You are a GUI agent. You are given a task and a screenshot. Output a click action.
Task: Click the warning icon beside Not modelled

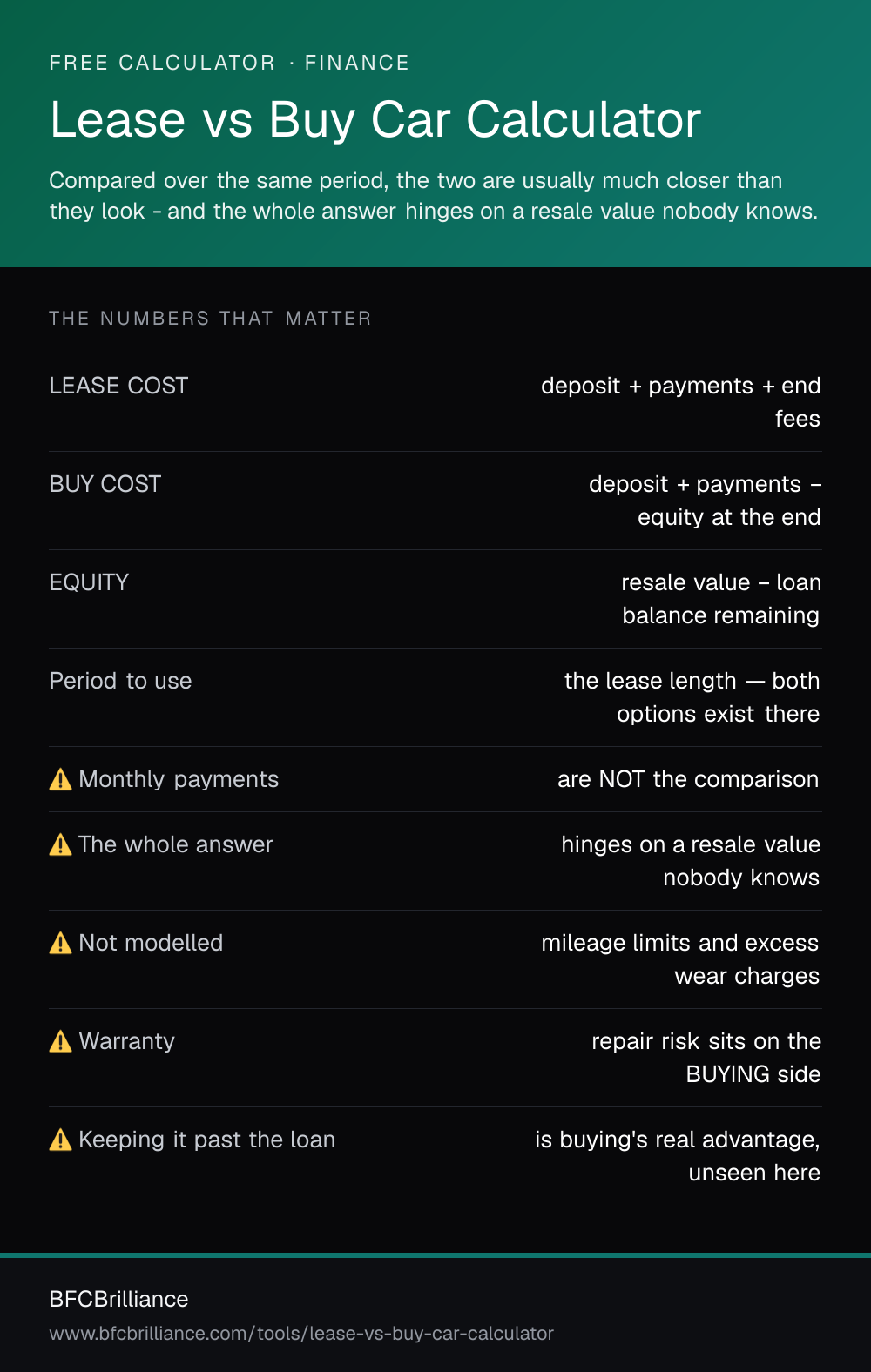click(x=61, y=943)
